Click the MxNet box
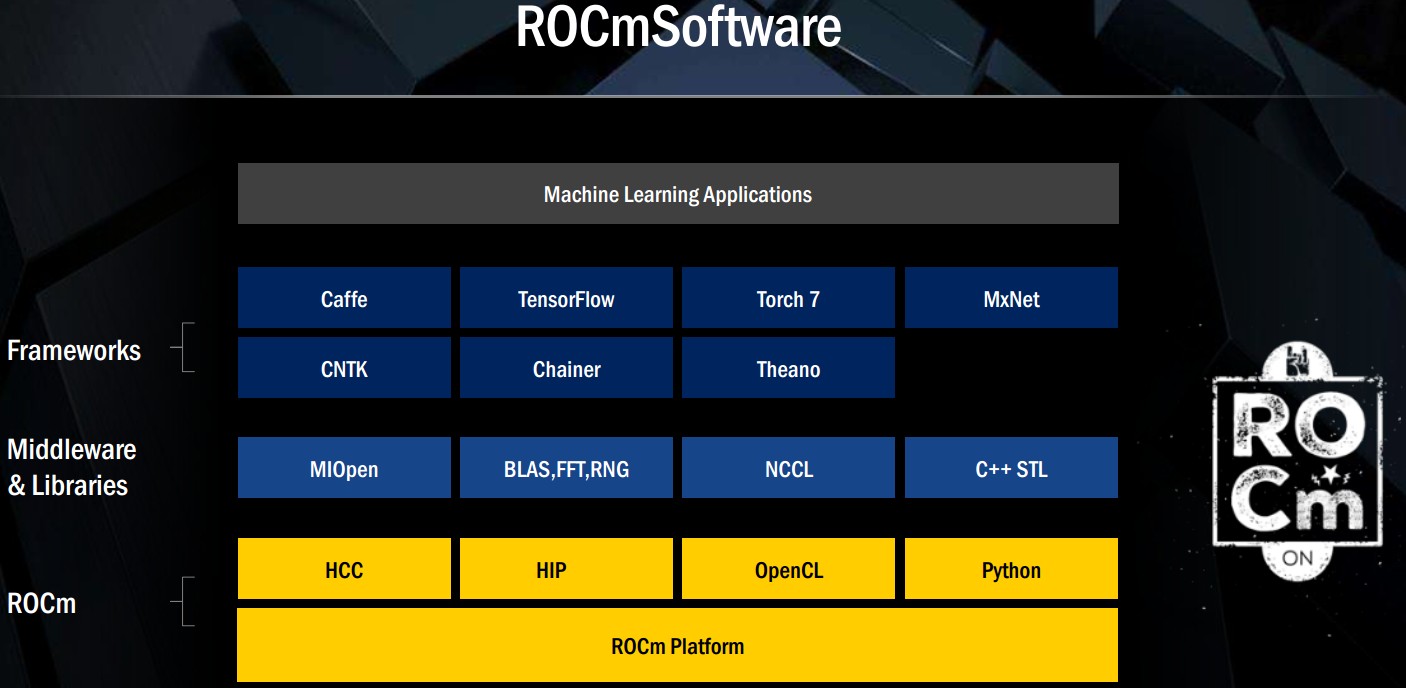The height and width of the screenshot is (688, 1406). click(1011, 298)
